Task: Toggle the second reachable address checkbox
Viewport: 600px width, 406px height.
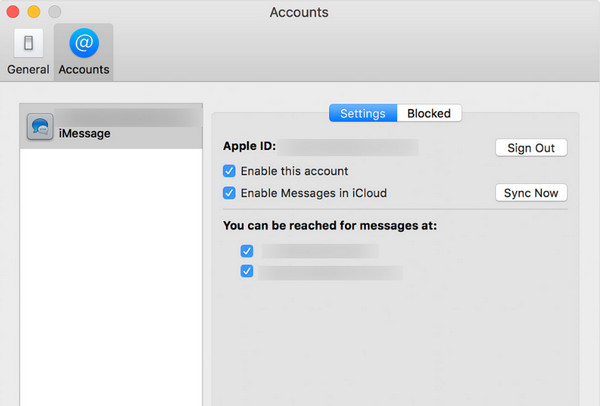Action: (x=247, y=271)
